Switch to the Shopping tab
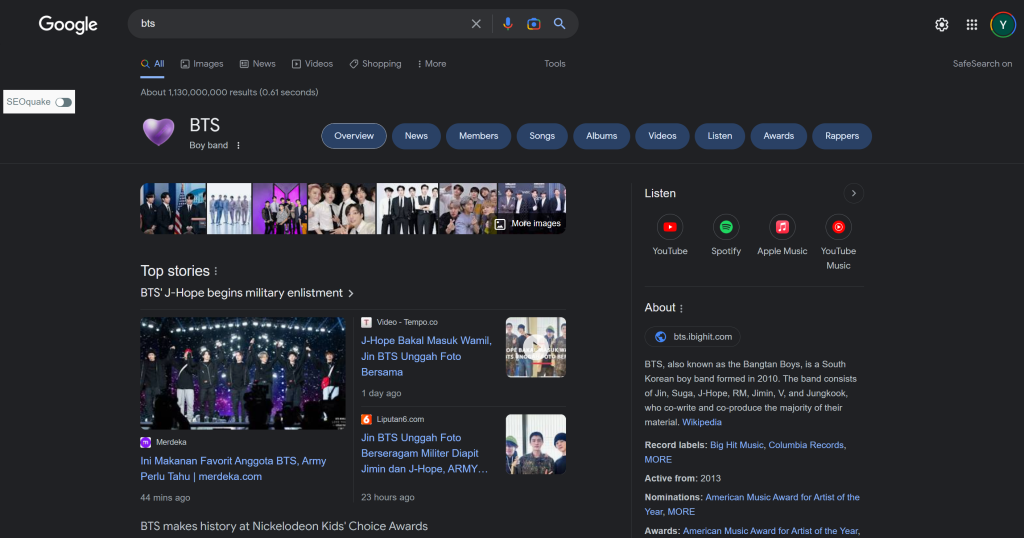1024x538 pixels. 375,64
